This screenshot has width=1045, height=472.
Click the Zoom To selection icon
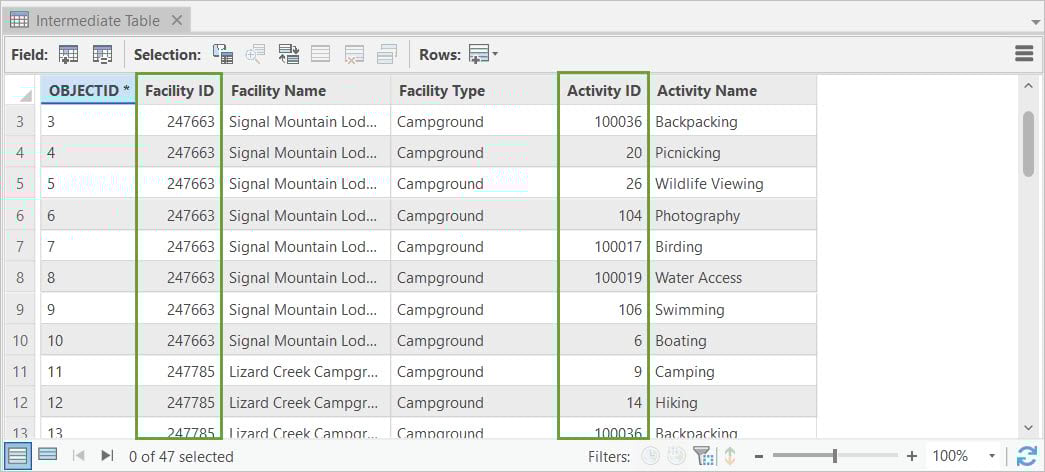pyautogui.click(x=255, y=54)
